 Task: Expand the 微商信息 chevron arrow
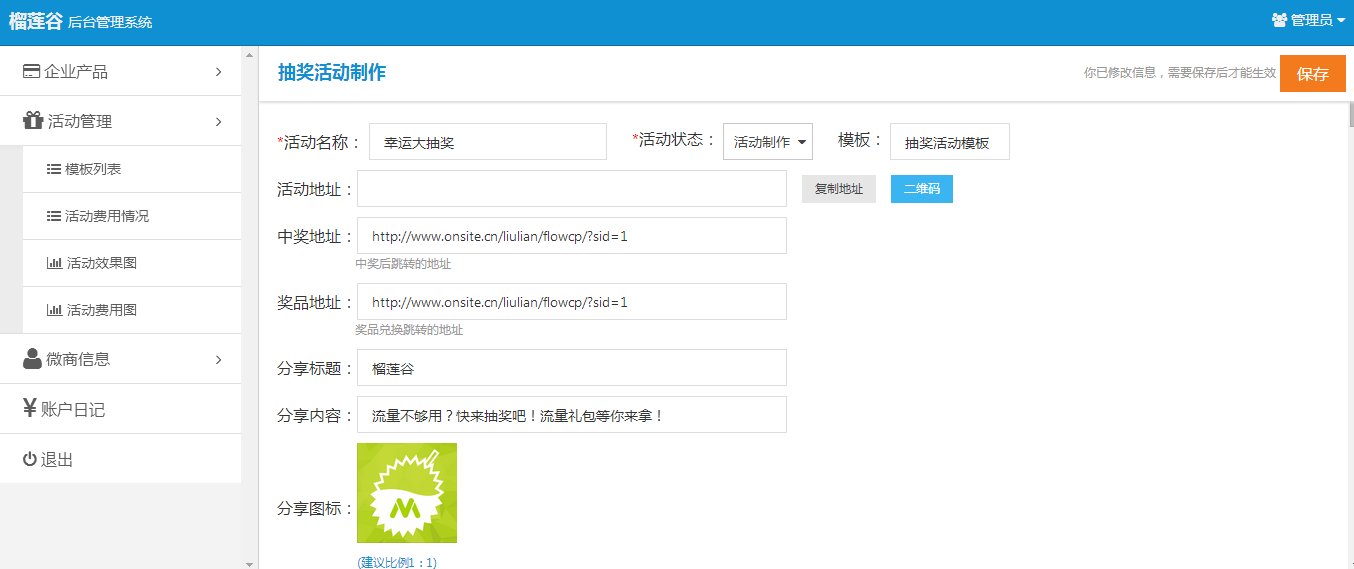tap(218, 360)
